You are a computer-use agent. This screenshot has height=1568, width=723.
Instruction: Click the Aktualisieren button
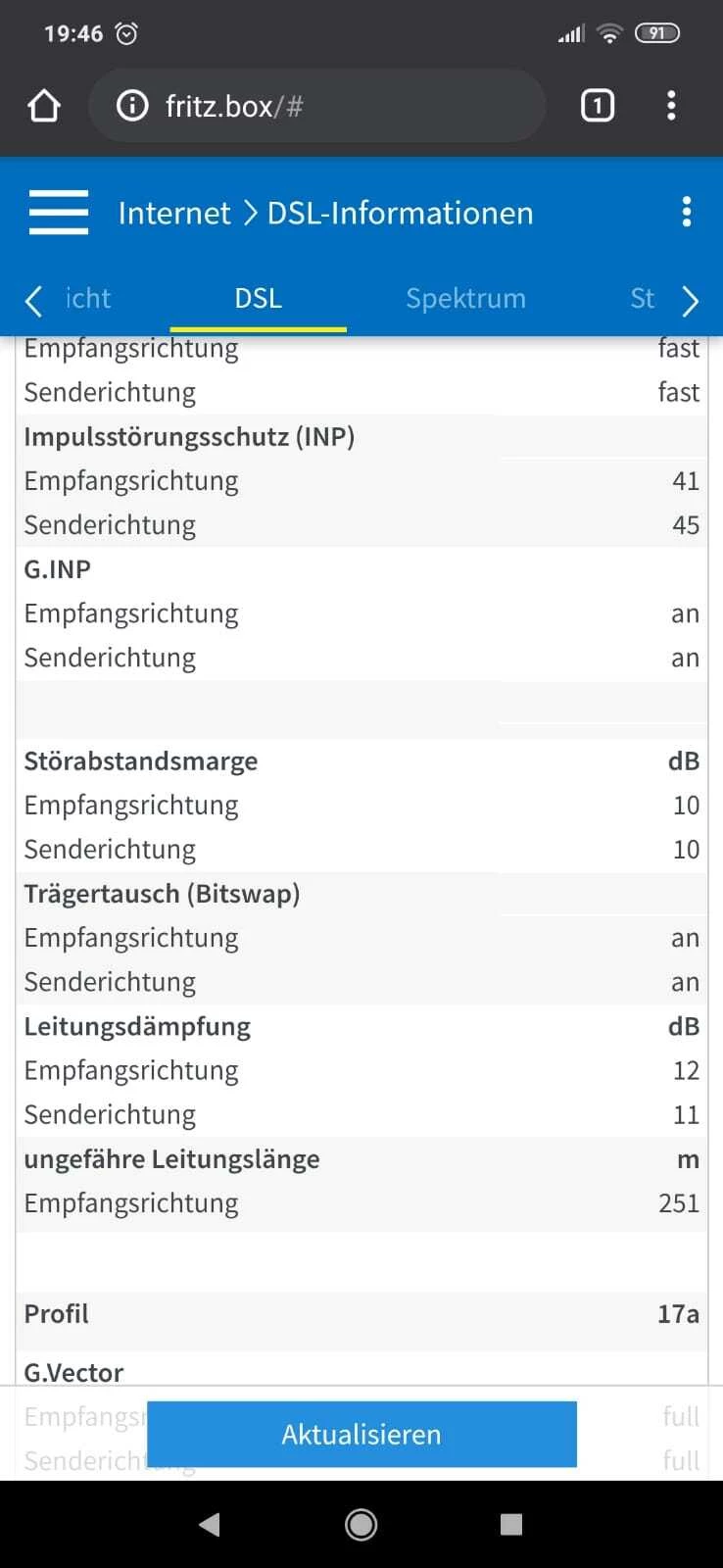point(361,1434)
